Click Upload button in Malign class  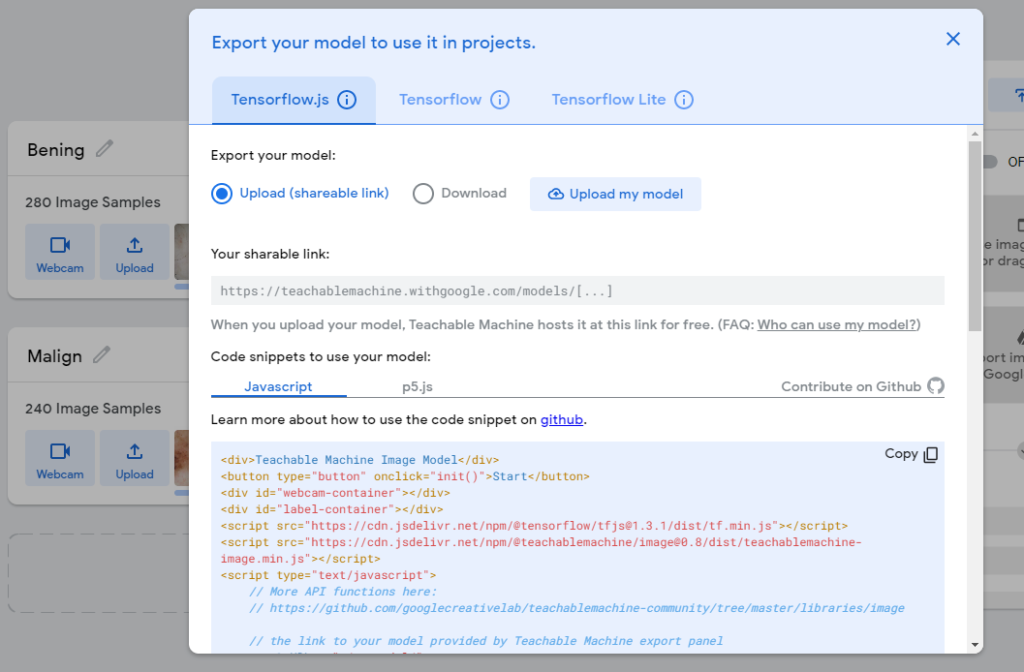click(x=135, y=458)
